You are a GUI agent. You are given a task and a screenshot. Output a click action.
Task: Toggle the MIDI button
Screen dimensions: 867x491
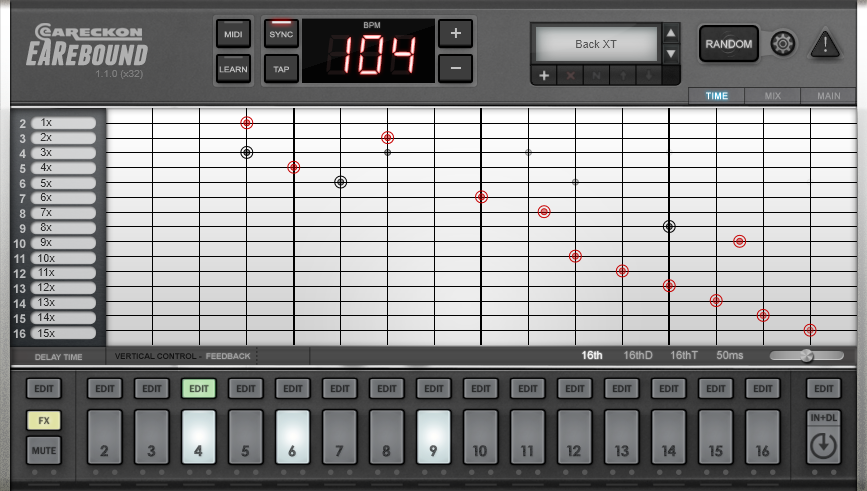coord(233,33)
